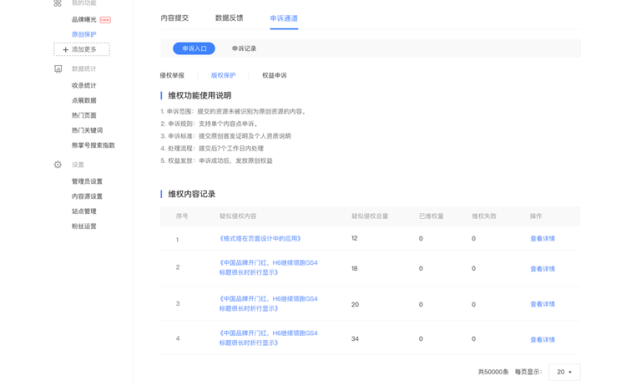Click the red new badge beside 品牌曝光

[105, 20]
